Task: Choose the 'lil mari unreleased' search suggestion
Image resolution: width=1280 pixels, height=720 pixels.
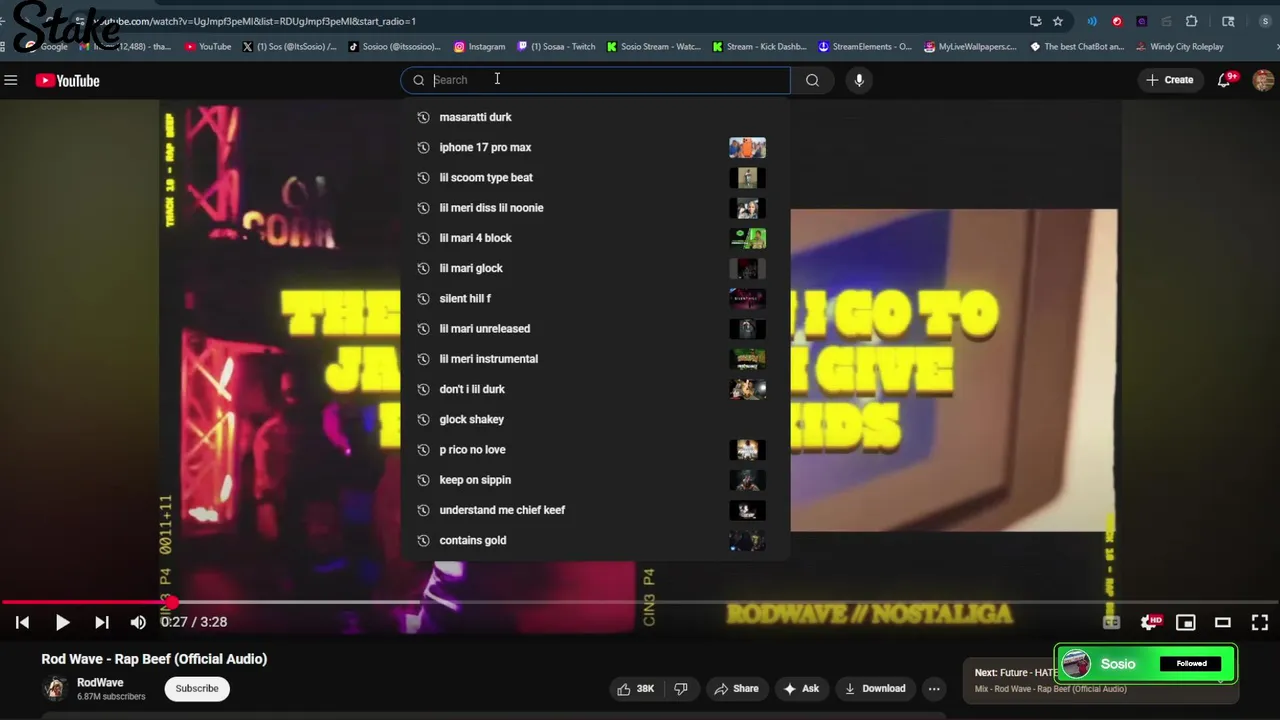Action: point(595,328)
